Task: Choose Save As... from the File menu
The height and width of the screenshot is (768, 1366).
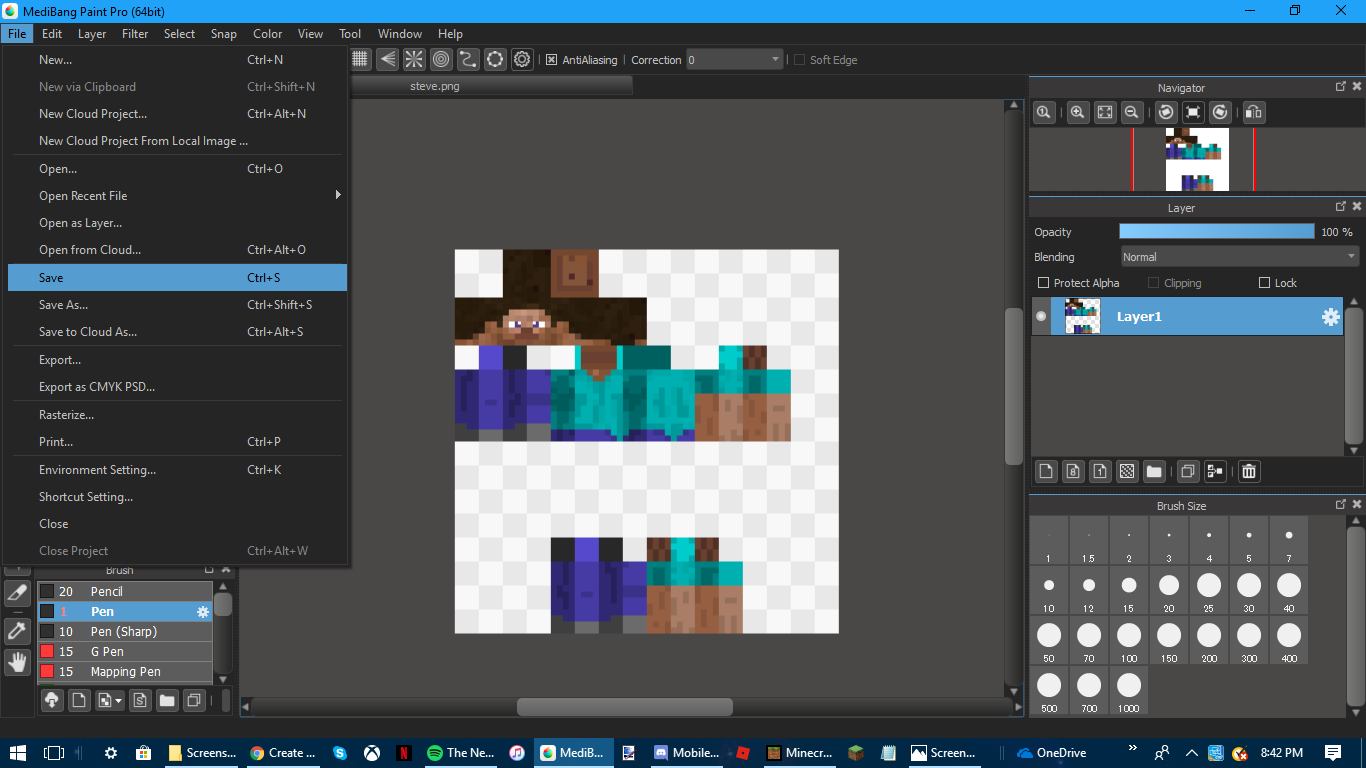Action: 177,305
